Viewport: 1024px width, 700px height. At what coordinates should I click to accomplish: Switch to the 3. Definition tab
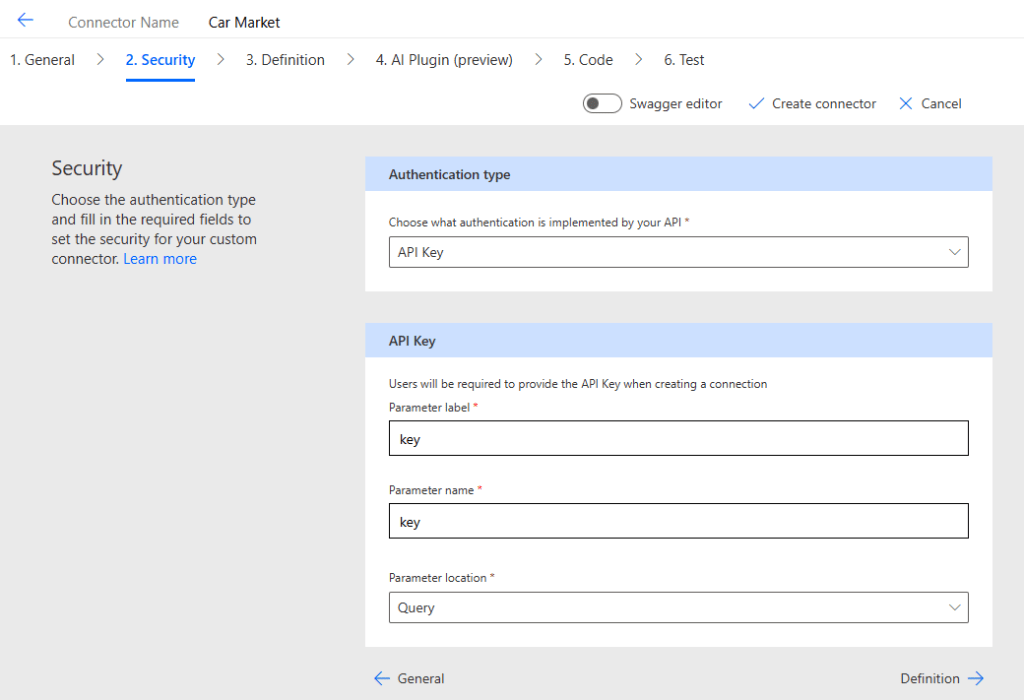point(285,60)
